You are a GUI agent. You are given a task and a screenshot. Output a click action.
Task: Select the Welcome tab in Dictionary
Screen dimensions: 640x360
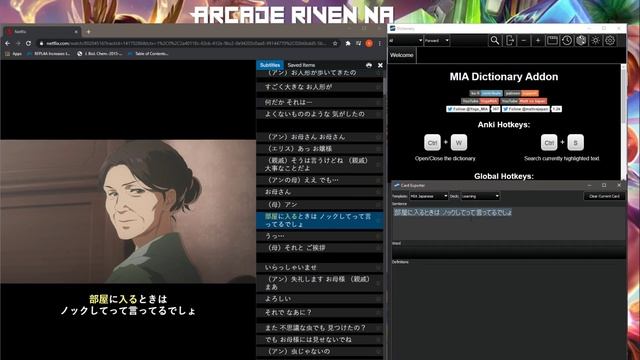point(402,55)
